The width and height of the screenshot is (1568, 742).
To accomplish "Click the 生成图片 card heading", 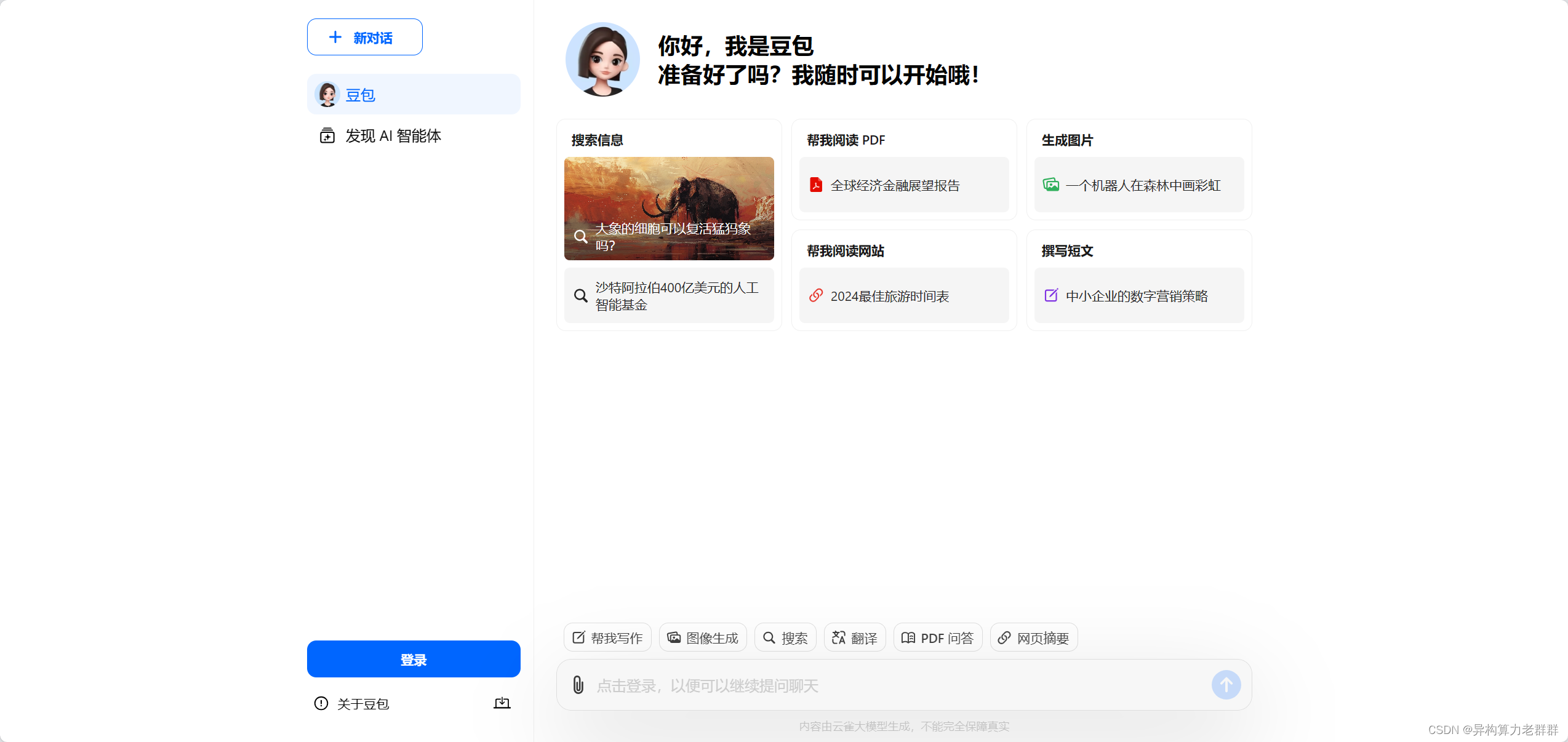I will (x=1067, y=140).
